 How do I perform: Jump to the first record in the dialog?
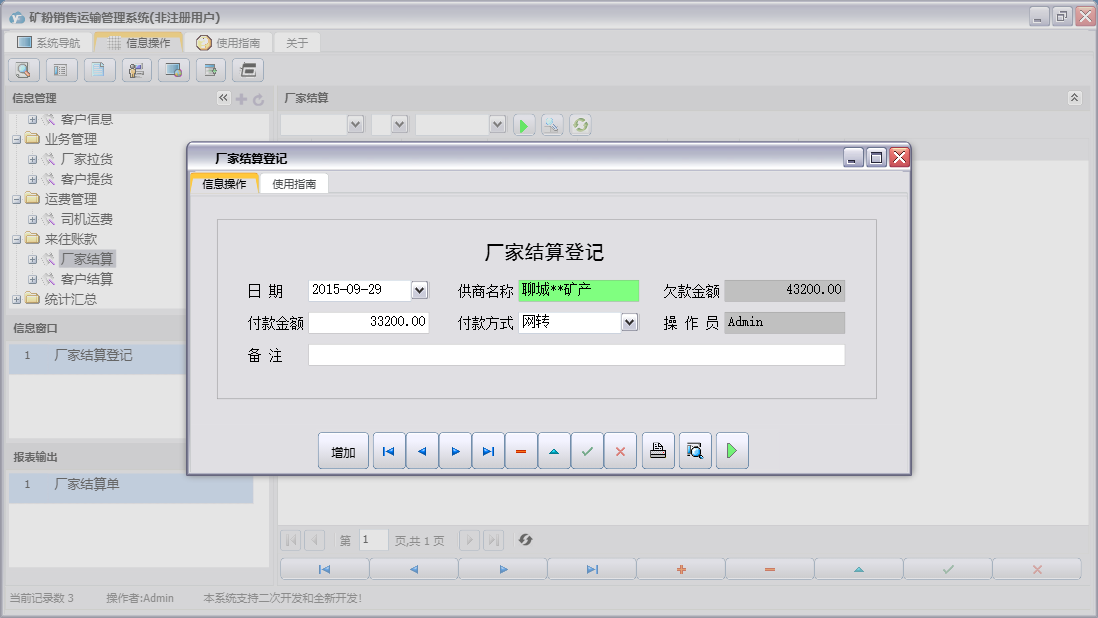(388, 452)
